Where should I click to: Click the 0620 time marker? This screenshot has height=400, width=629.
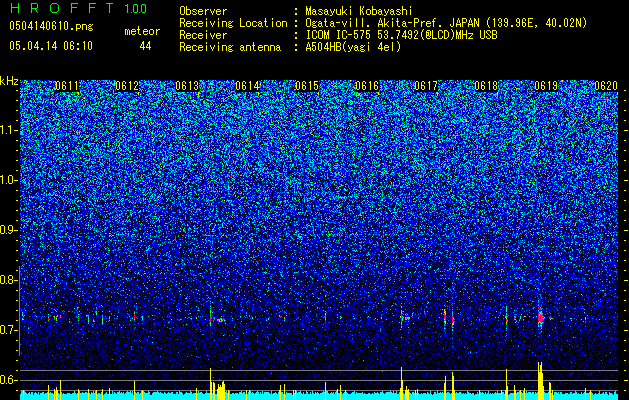[606, 86]
